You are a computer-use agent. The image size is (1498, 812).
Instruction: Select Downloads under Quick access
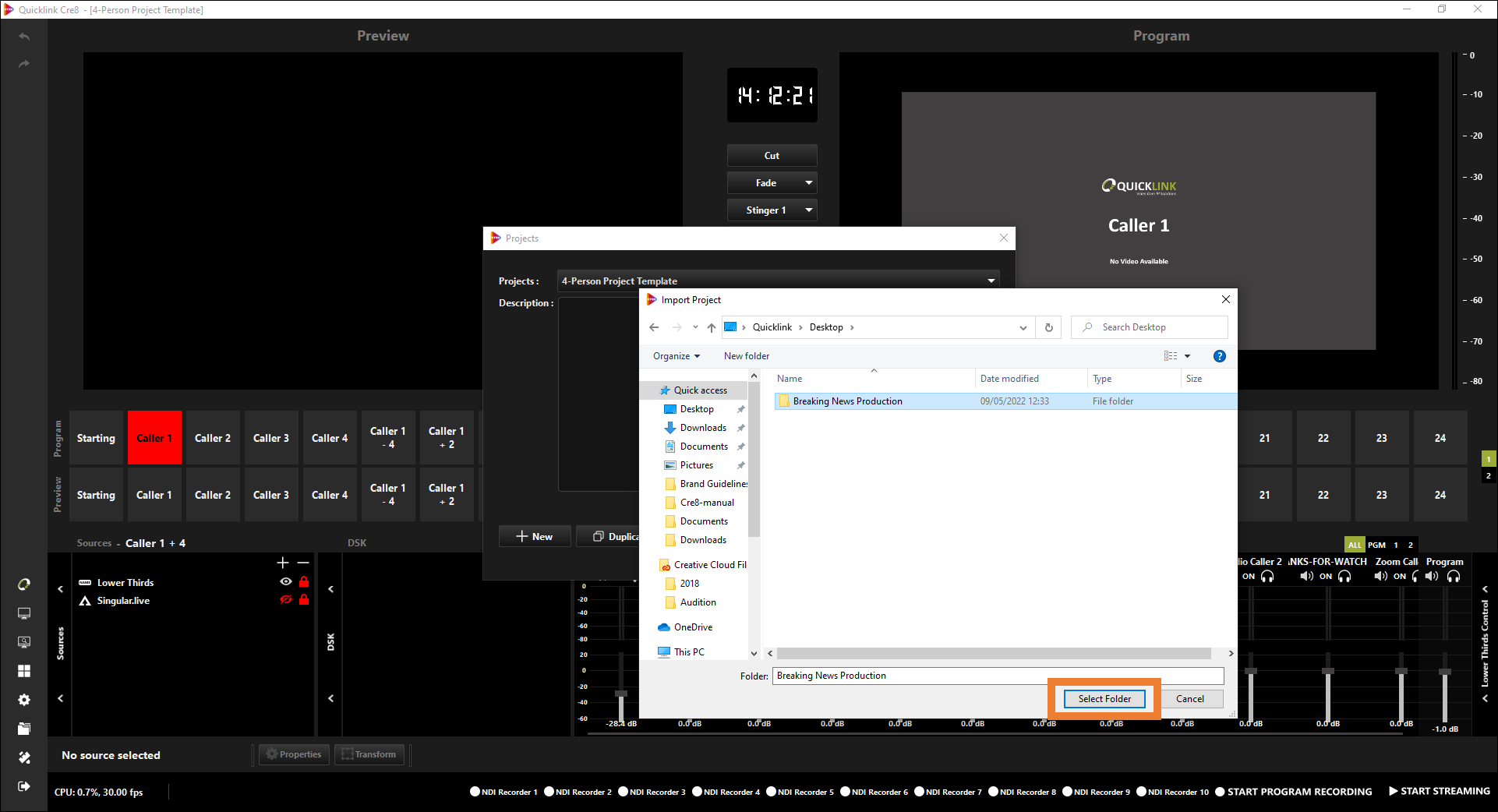(703, 428)
